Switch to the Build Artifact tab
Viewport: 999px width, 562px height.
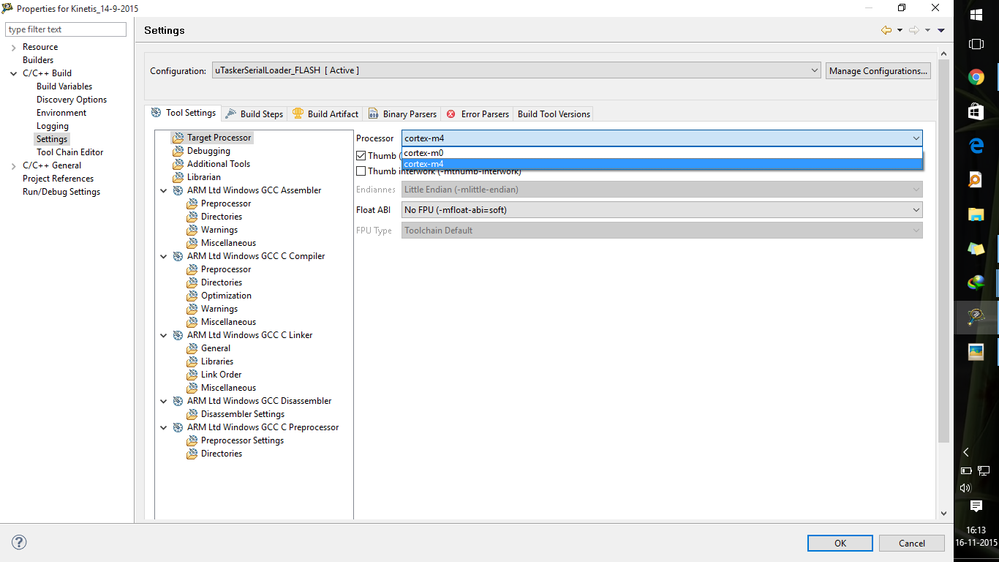[x=326, y=114]
